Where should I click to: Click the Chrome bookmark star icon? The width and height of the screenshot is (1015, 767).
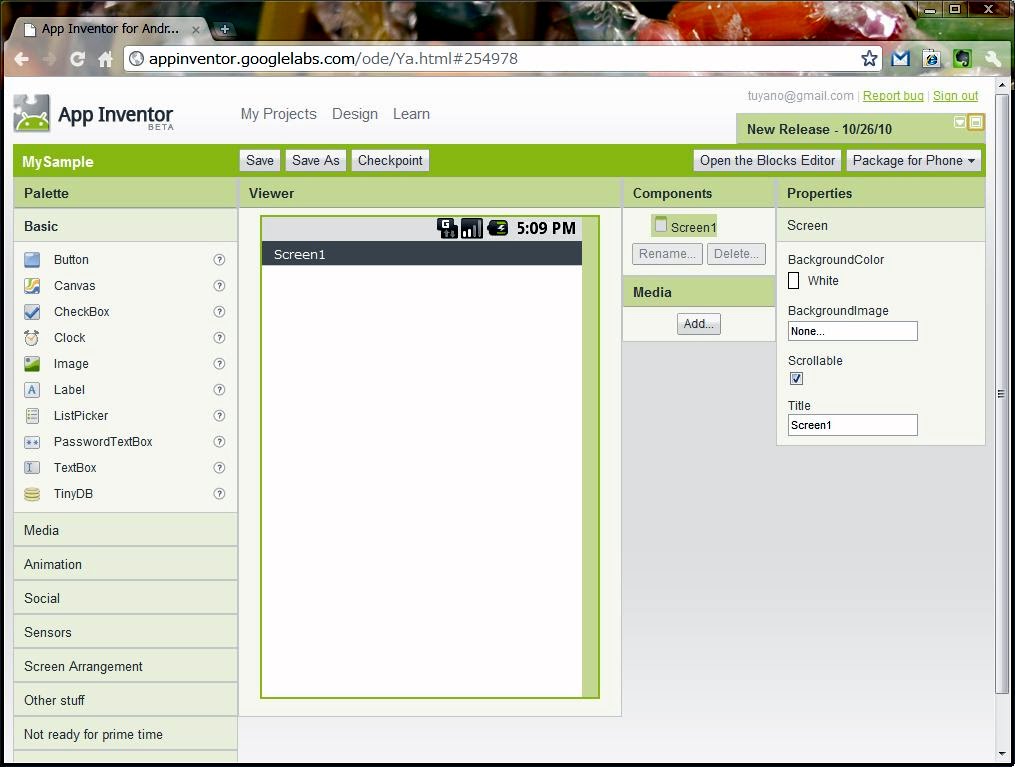pos(869,58)
